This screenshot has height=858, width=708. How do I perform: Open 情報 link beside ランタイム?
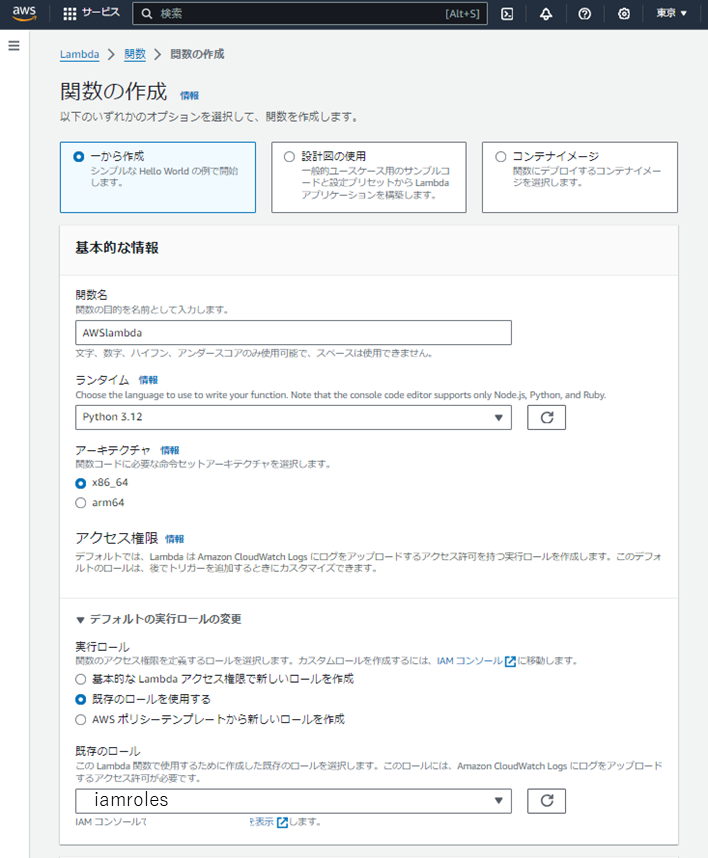click(148, 380)
